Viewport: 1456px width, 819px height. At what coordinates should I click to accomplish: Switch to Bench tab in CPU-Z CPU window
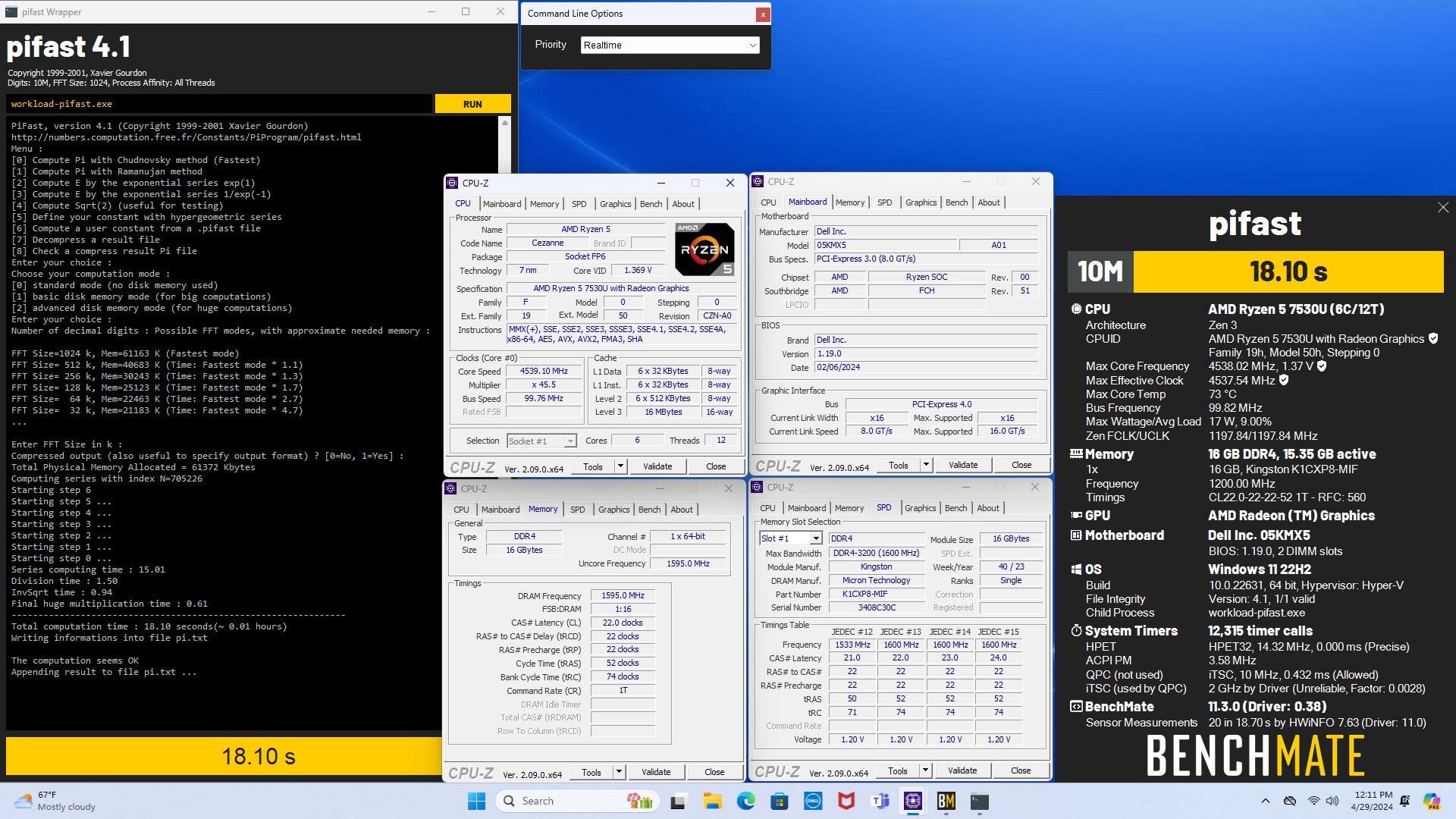point(651,204)
